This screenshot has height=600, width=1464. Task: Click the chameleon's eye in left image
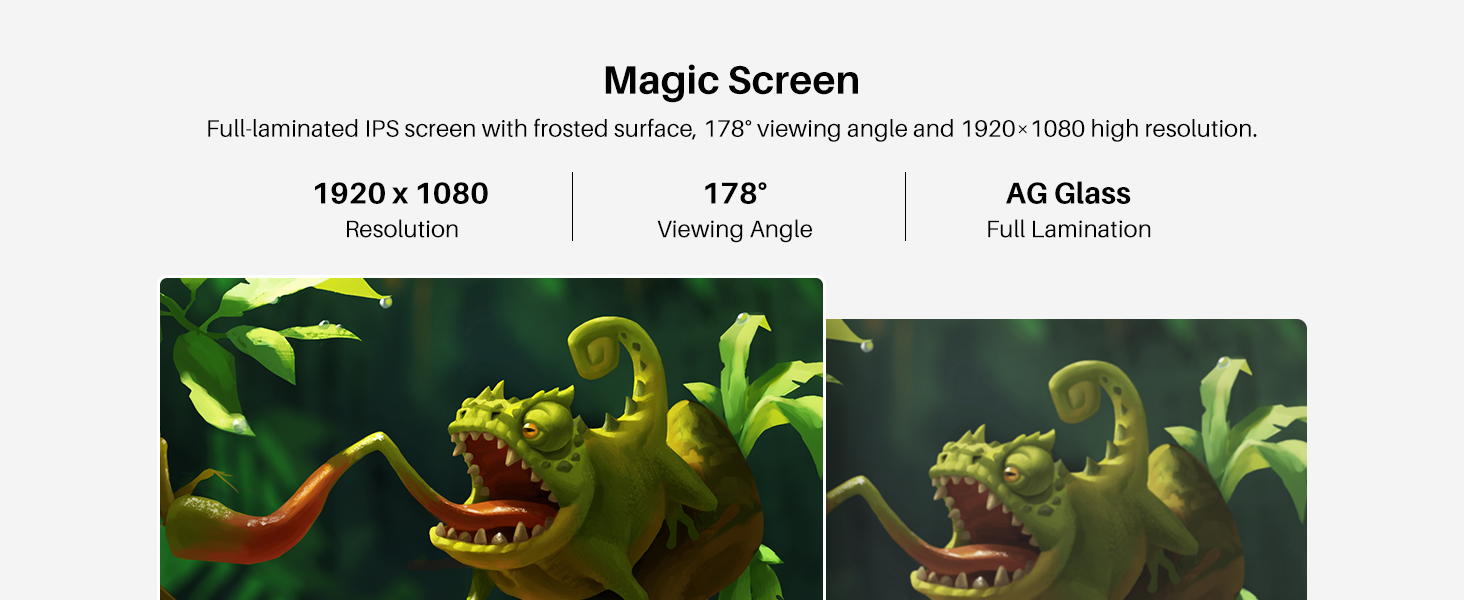[x=530, y=431]
